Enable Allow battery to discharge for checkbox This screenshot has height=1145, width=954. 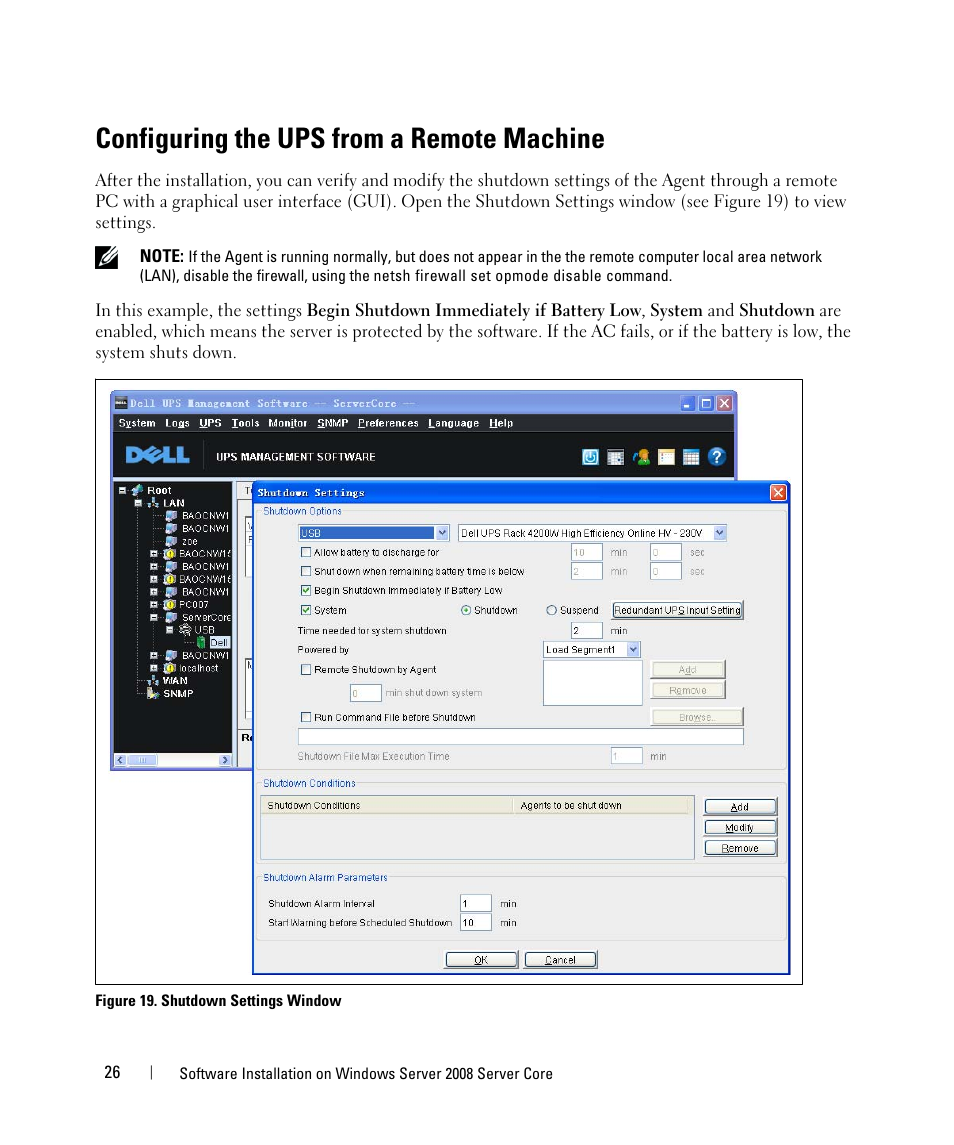tap(306, 552)
